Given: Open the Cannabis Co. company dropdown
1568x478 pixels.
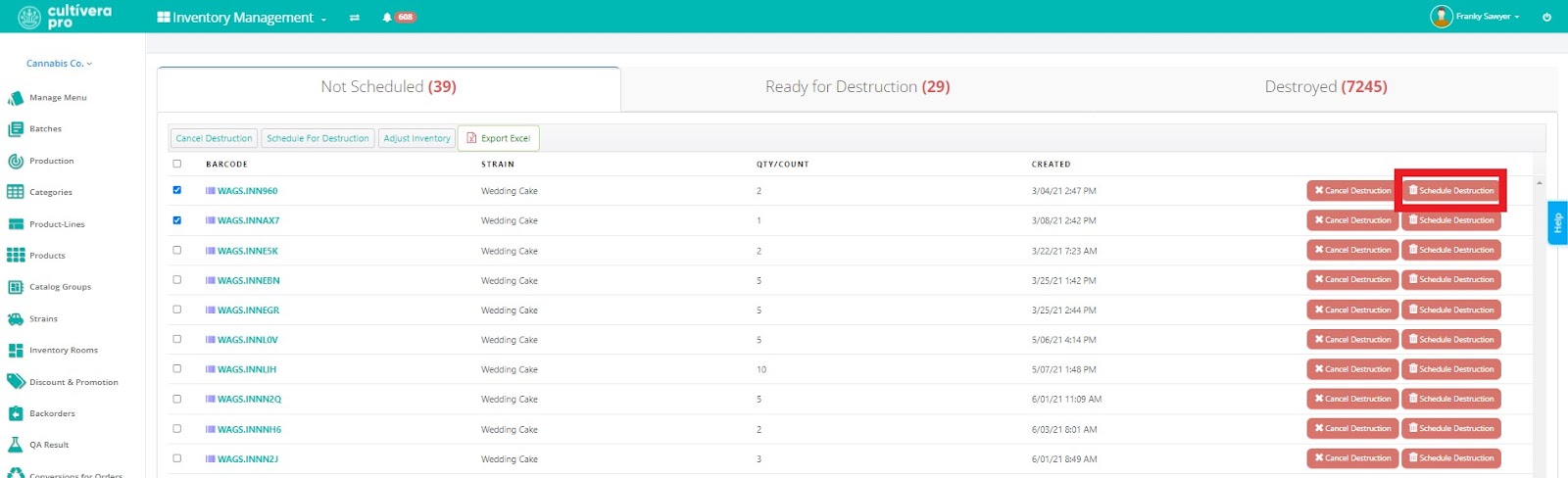Looking at the screenshot, I should pyautogui.click(x=59, y=64).
